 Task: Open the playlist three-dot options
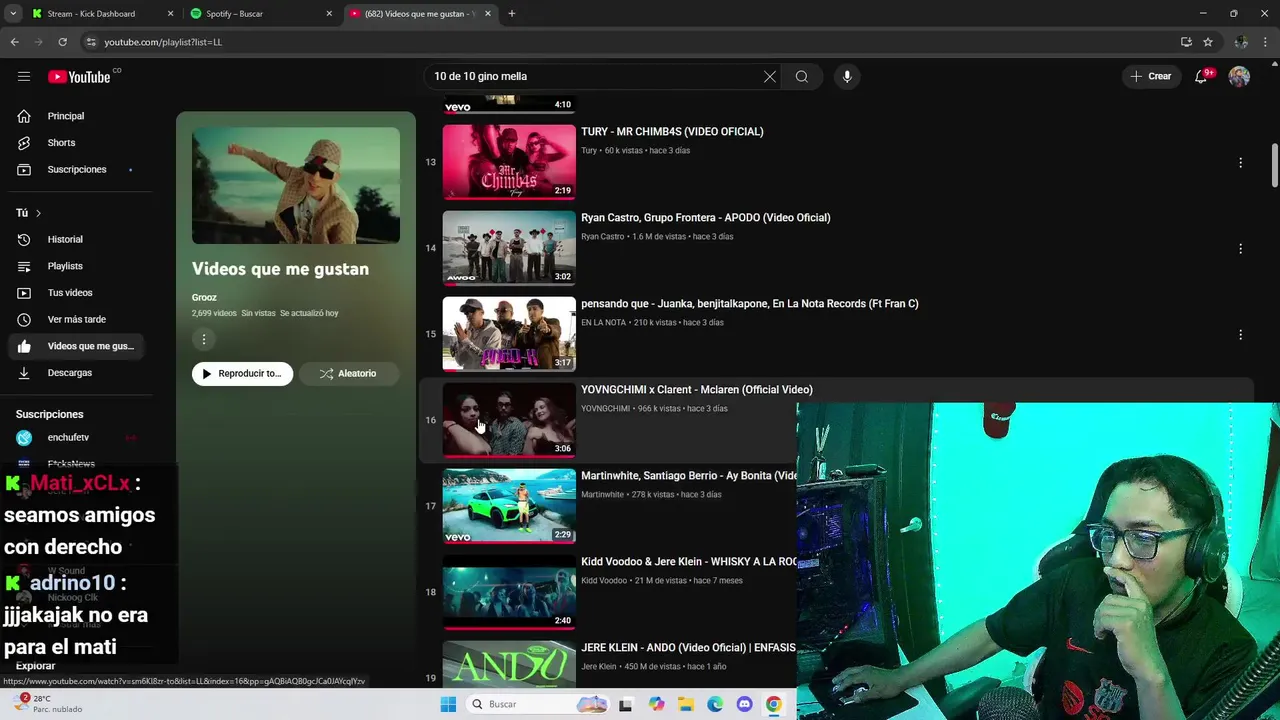coord(204,339)
